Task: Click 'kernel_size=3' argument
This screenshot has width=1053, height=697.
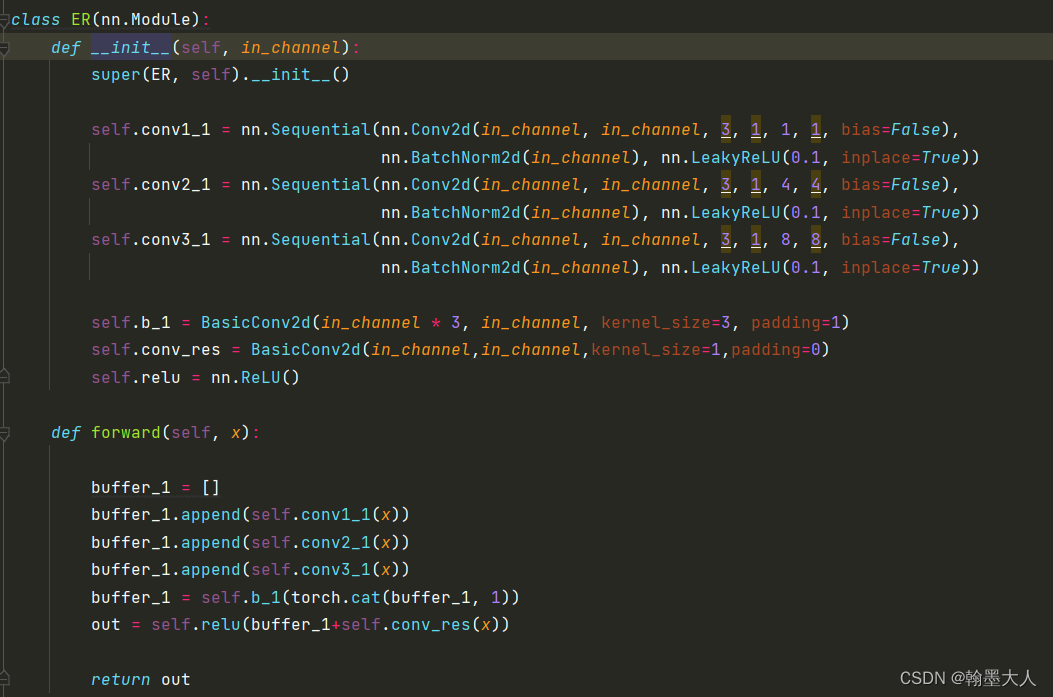Action: tap(666, 323)
